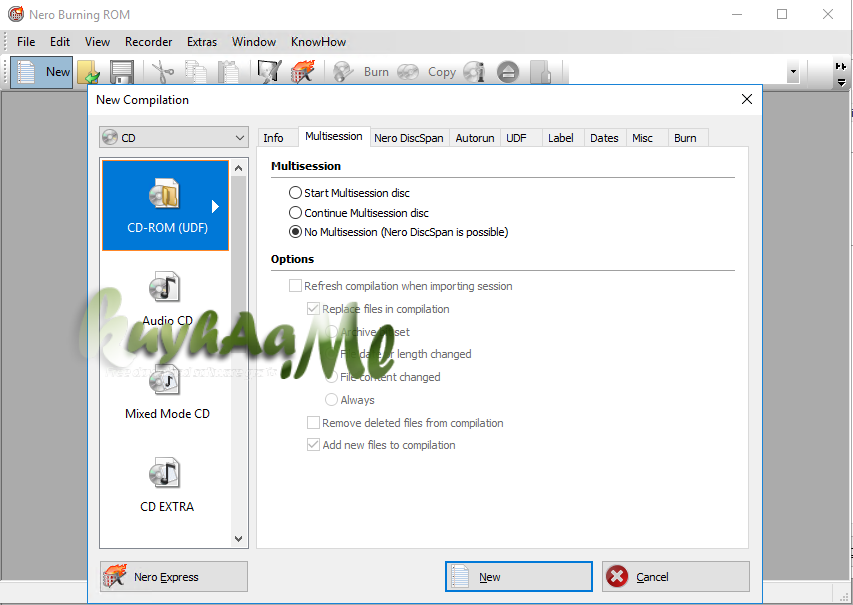
Task: Open the Disc Info icon
Action: [x=474, y=72]
